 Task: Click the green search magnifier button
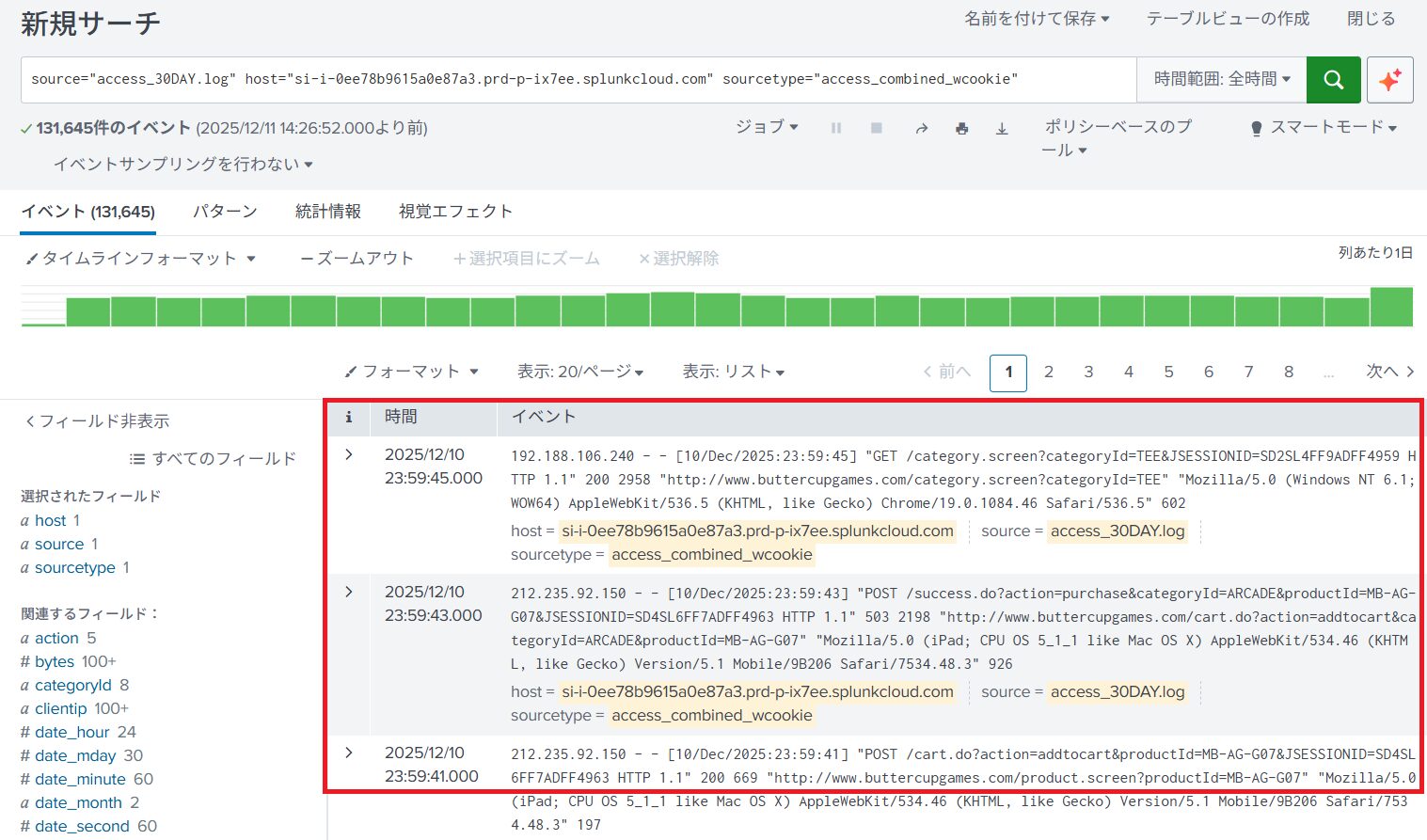coord(1333,80)
